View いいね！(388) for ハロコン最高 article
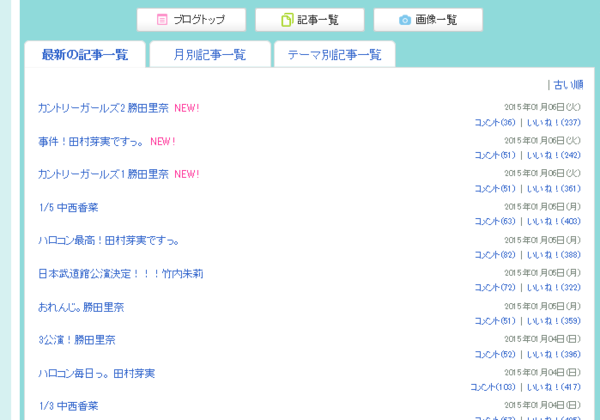Viewport: 600px width, 420px height. pos(554,255)
